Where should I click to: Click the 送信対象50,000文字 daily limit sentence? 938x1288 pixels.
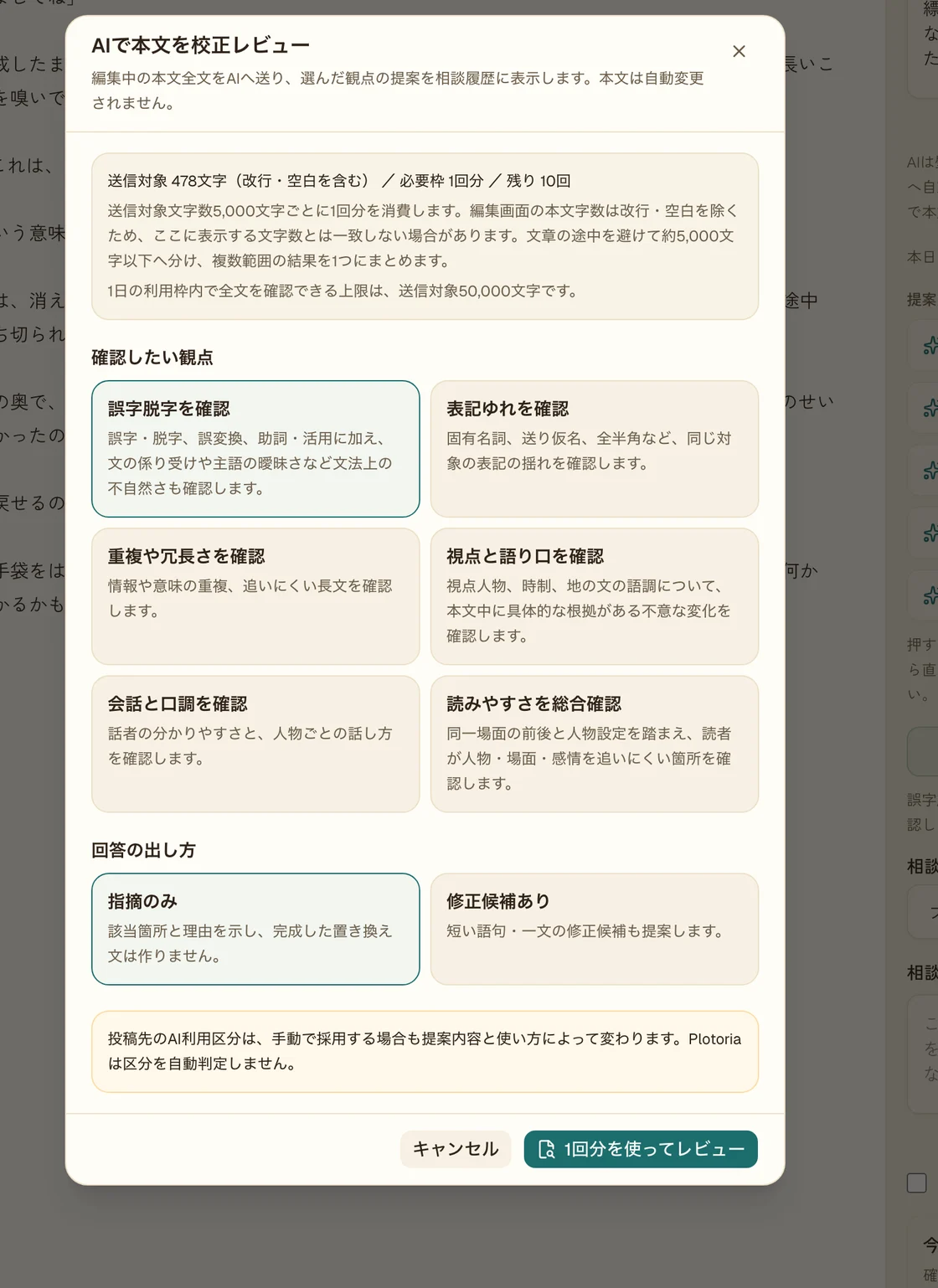343,291
